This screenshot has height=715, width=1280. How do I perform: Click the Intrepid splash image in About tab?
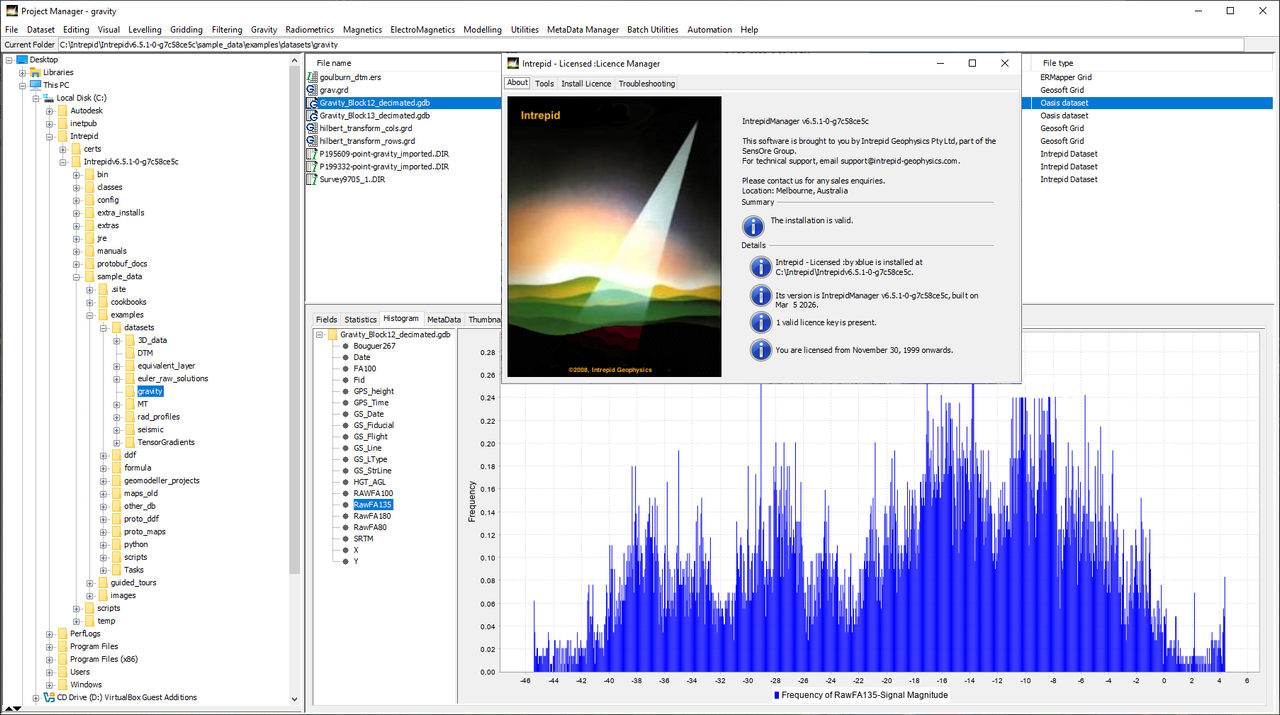(x=614, y=236)
